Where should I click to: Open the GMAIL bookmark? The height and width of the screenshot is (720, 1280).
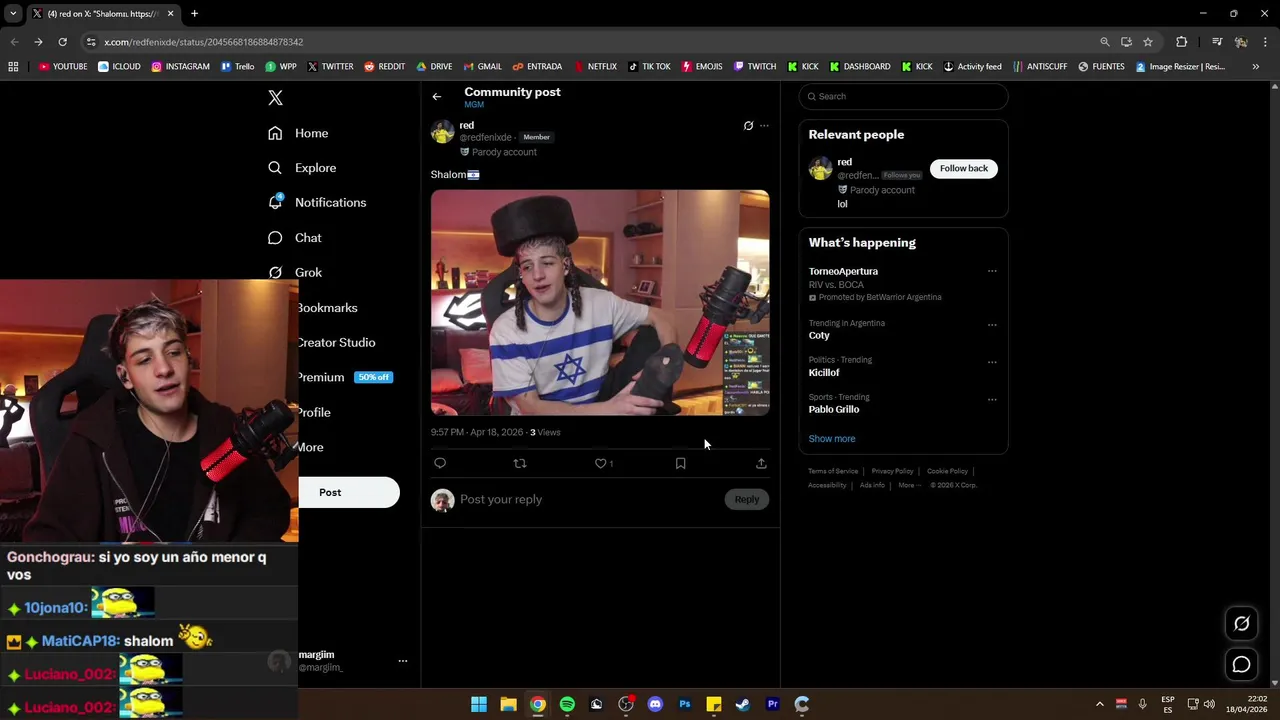(x=482, y=67)
